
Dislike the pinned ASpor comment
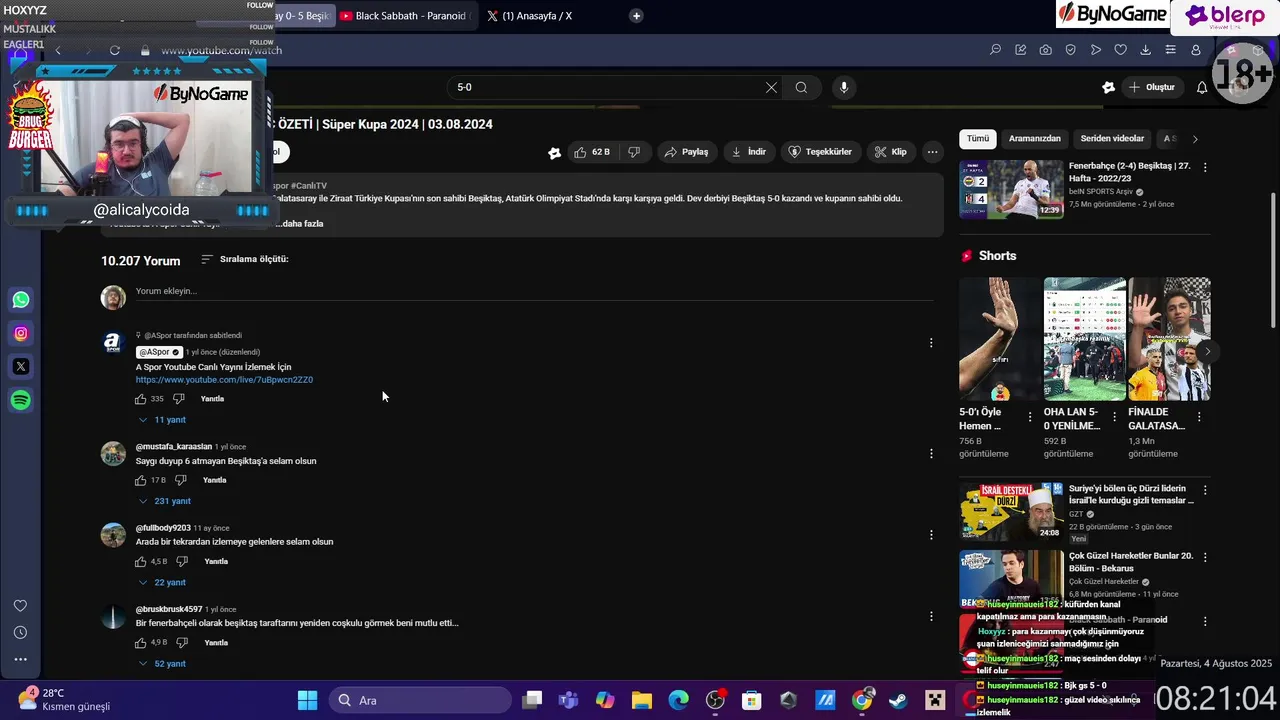[x=179, y=399]
